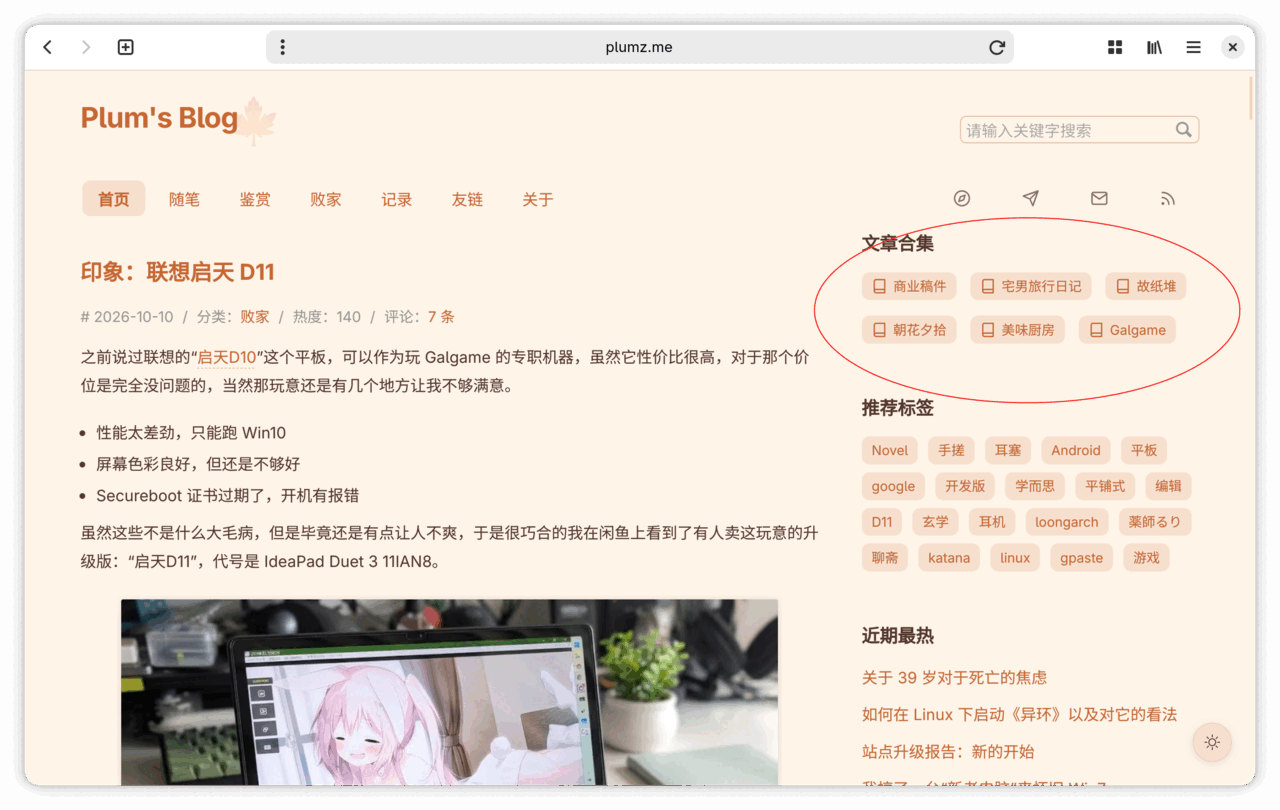This screenshot has width=1280, height=810.
Task: Open the compass explore icon
Action: point(962,198)
